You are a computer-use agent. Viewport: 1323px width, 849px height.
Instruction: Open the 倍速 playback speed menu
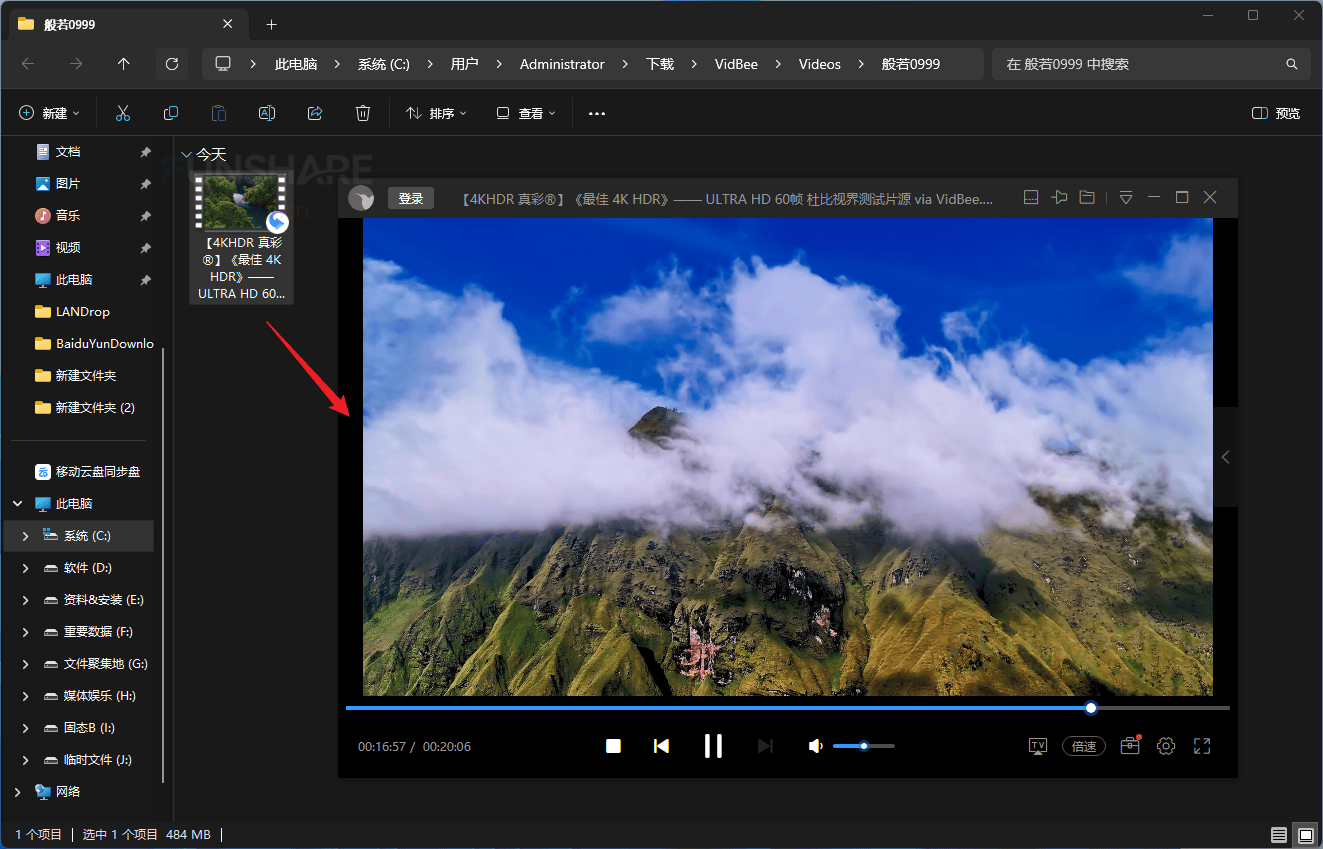point(1084,746)
